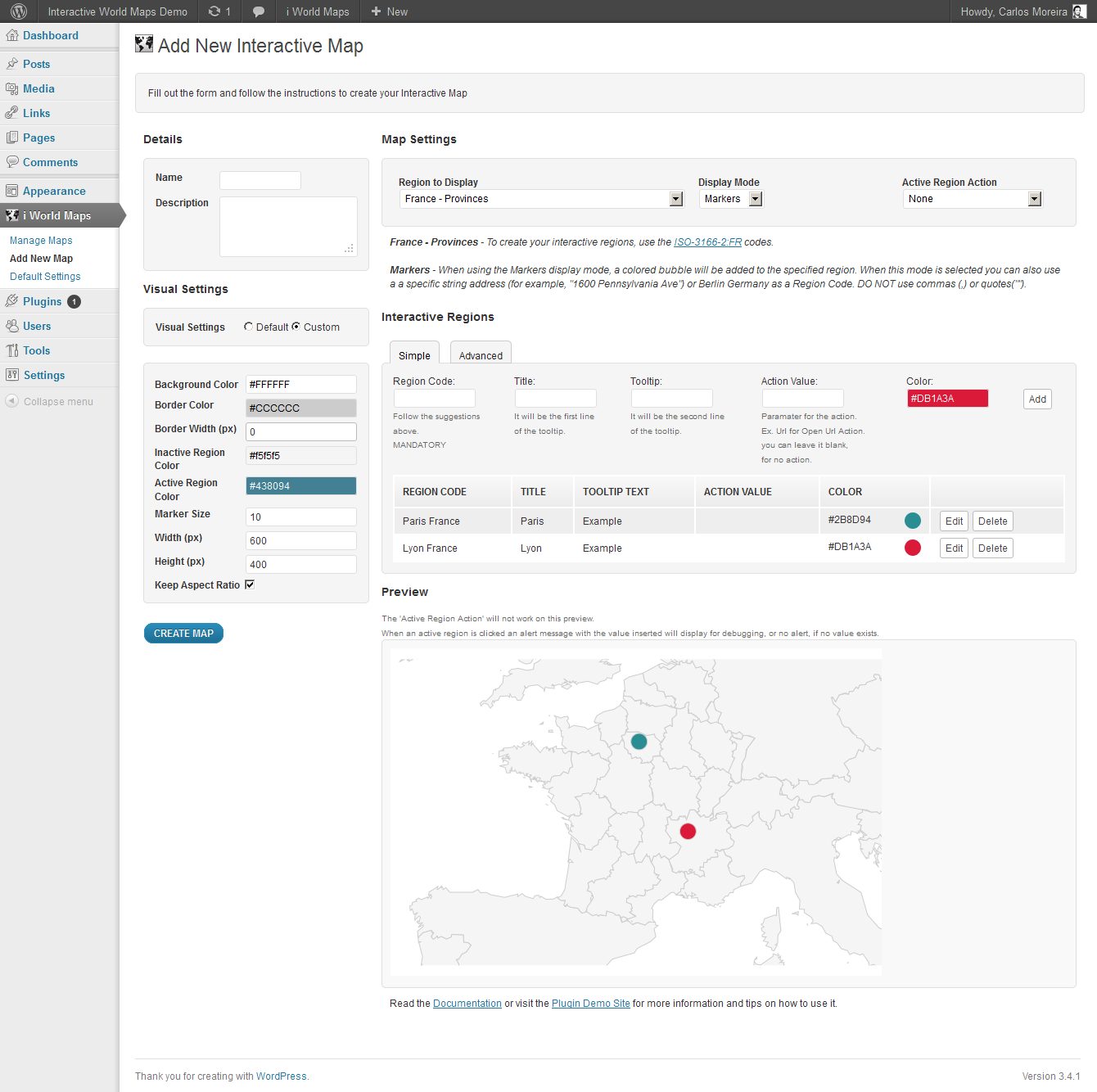This screenshot has width=1097, height=1092.
Task: Click the red #DB1A3A color picker field
Action: (x=947, y=399)
